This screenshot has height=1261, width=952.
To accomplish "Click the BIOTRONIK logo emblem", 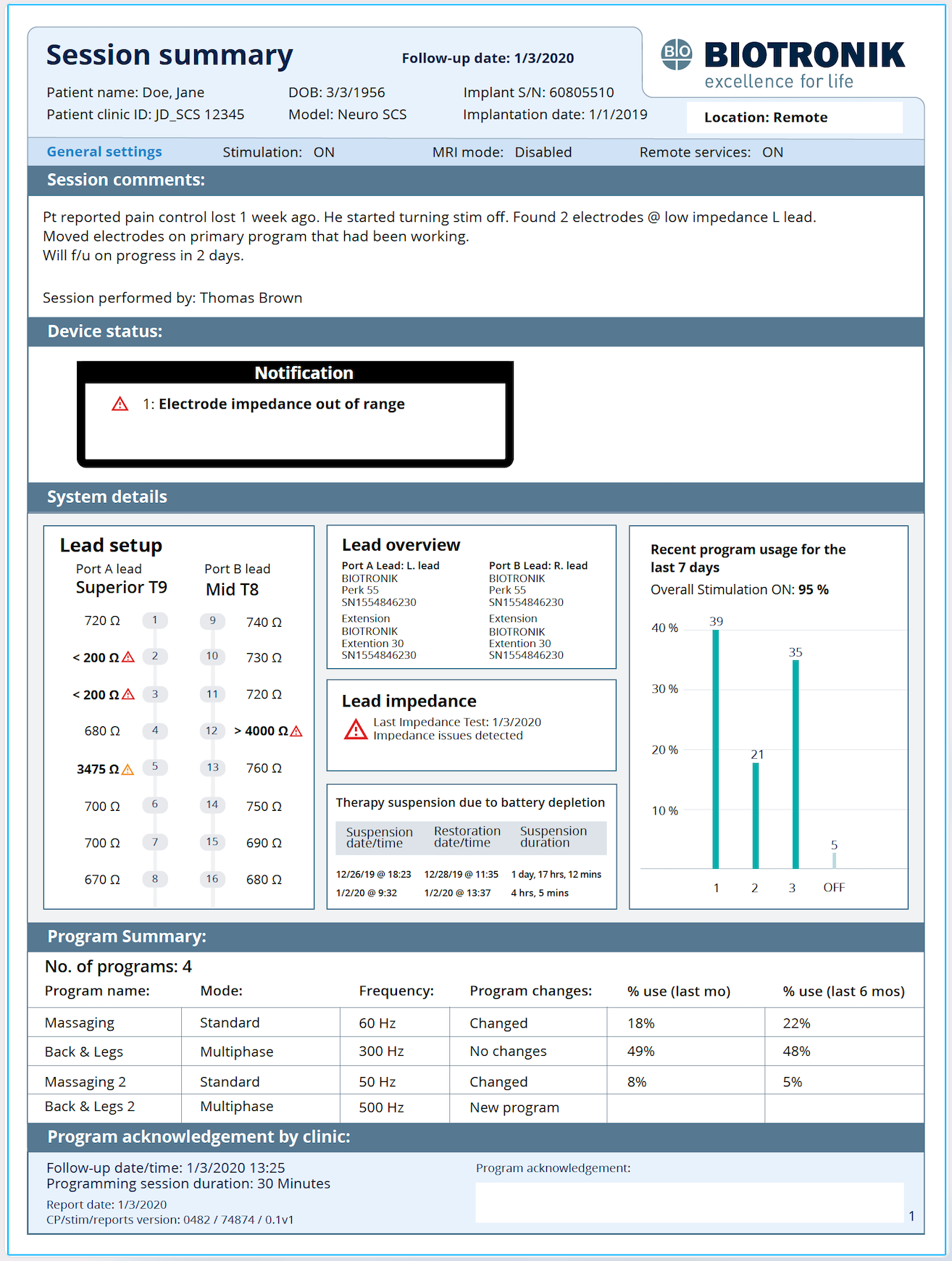I will pyautogui.click(x=676, y=54).
